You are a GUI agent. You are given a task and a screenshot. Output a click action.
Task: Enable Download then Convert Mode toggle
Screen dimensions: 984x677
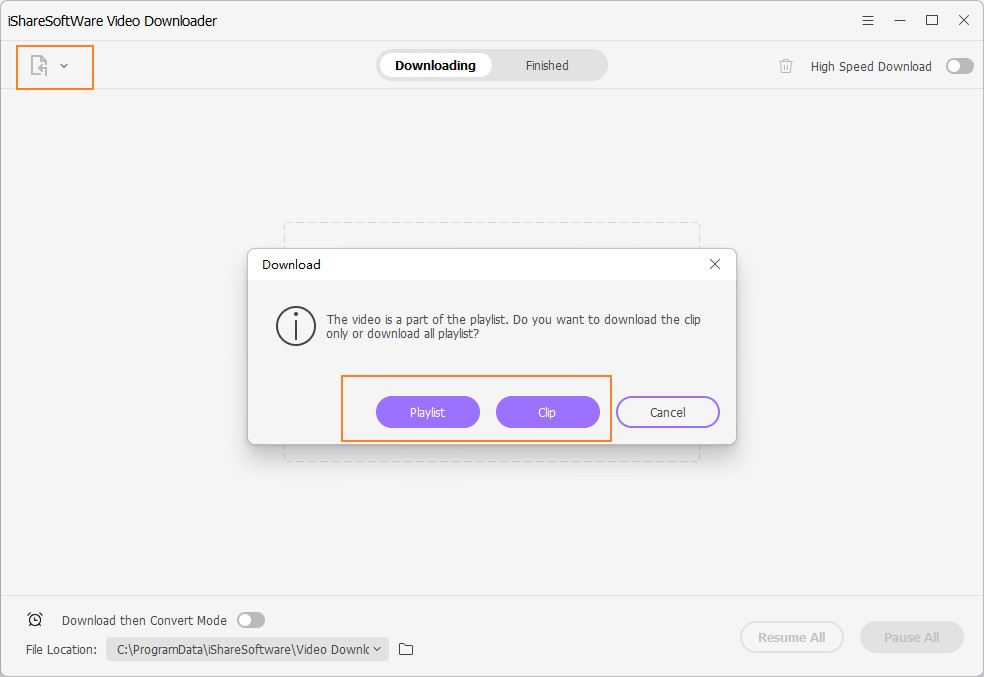click(250, 620)
